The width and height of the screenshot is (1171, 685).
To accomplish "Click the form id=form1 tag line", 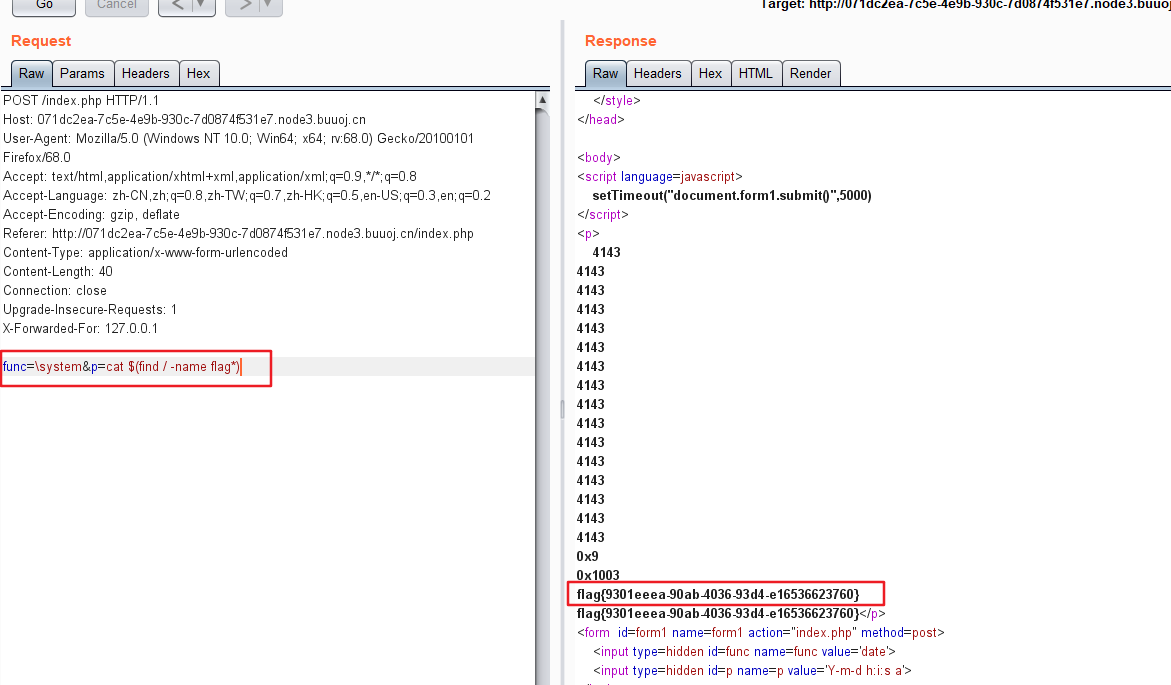I will [x=760, y=633].
